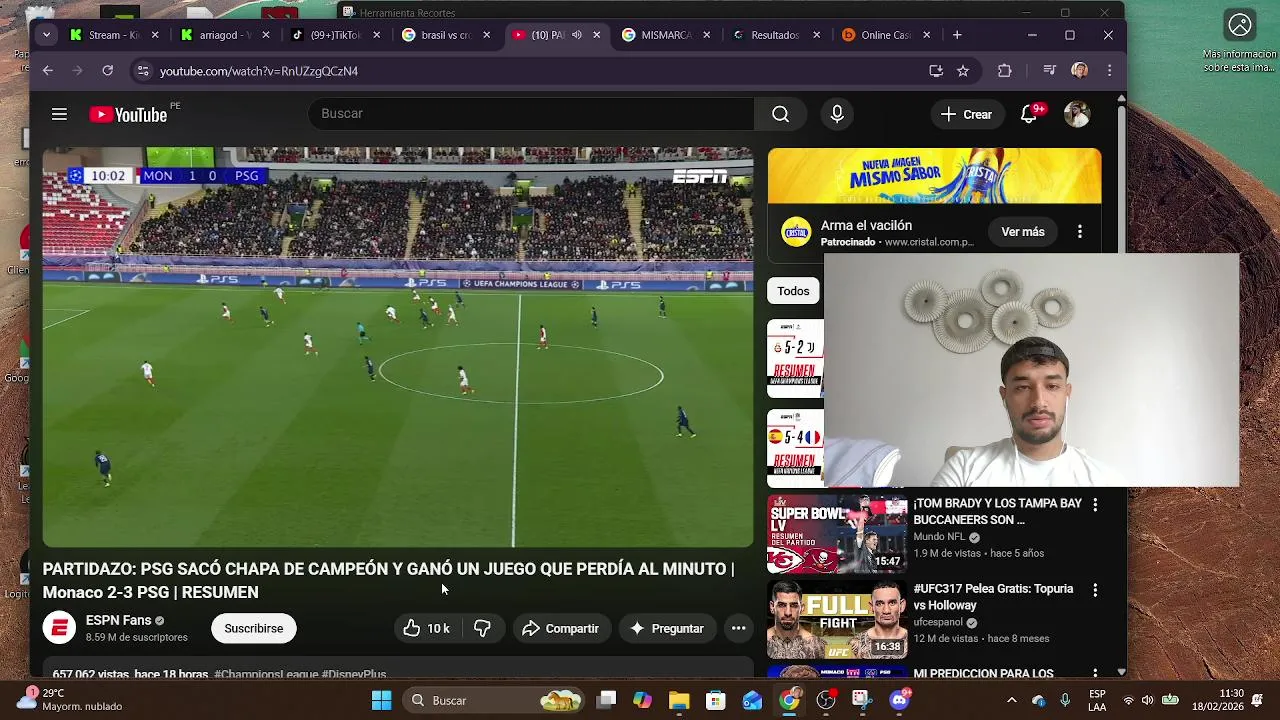The height and width of the screenshot is (720, 1280).
Task: View site information icon in address bar
Action: point(143,71)
